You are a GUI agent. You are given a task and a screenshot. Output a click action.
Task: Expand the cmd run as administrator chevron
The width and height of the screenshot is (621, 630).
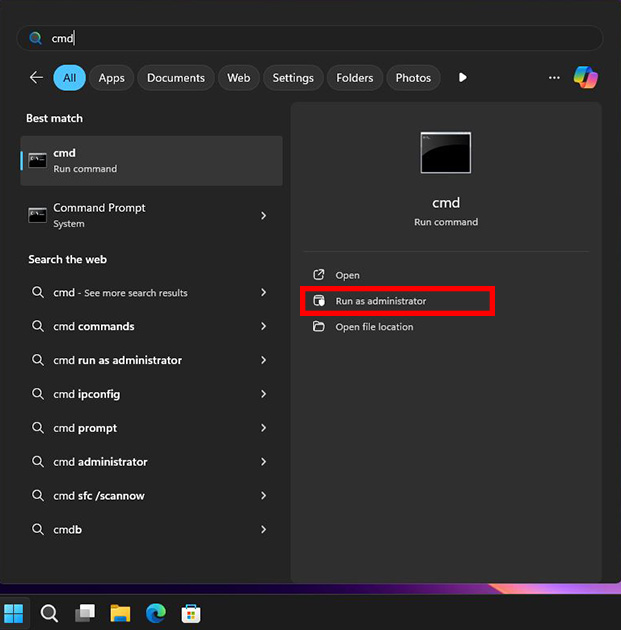pyautogui.click(x=264, y=360)
